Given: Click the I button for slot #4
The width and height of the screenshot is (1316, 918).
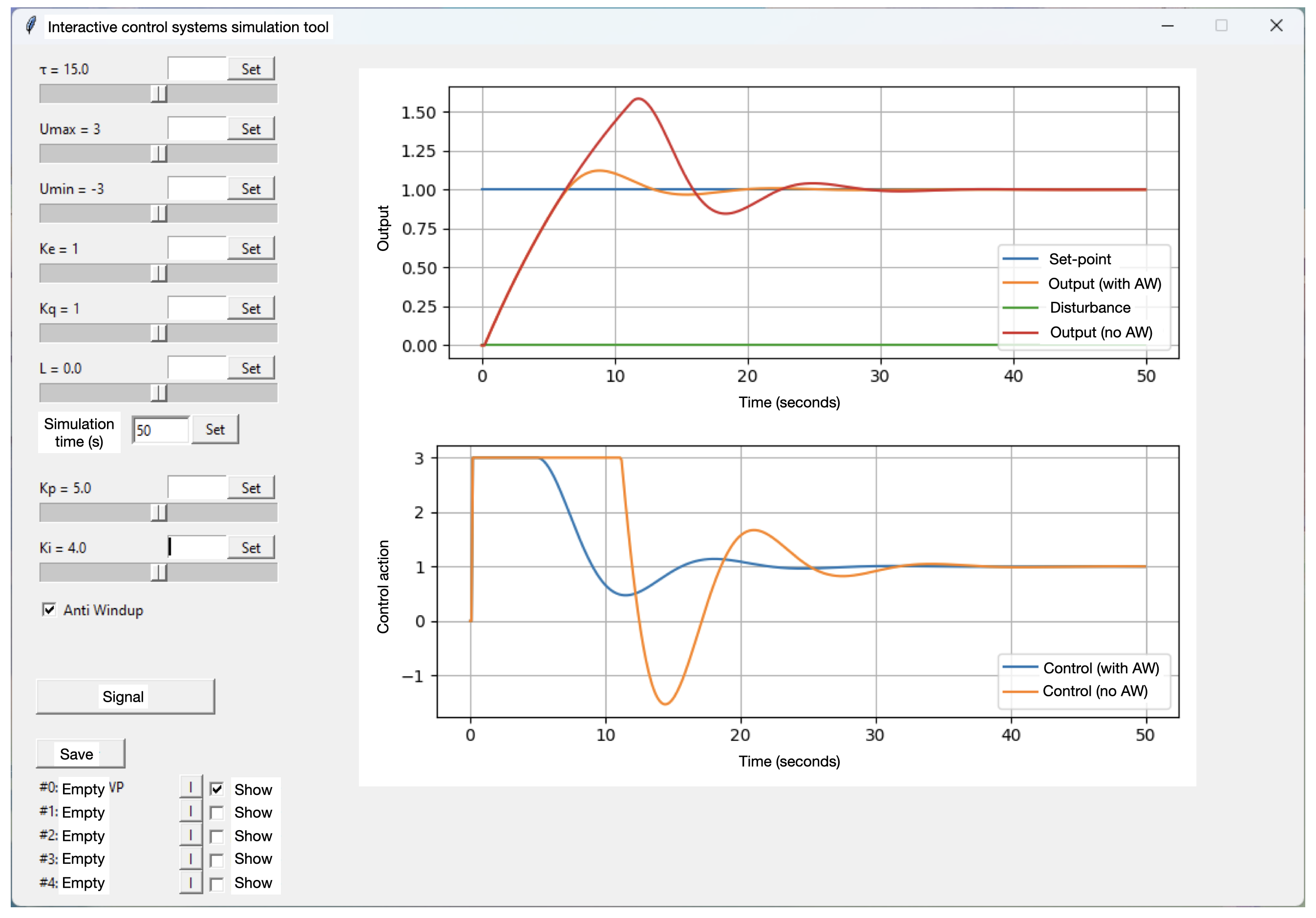Looking at the screenshot, I should [191, 882].
